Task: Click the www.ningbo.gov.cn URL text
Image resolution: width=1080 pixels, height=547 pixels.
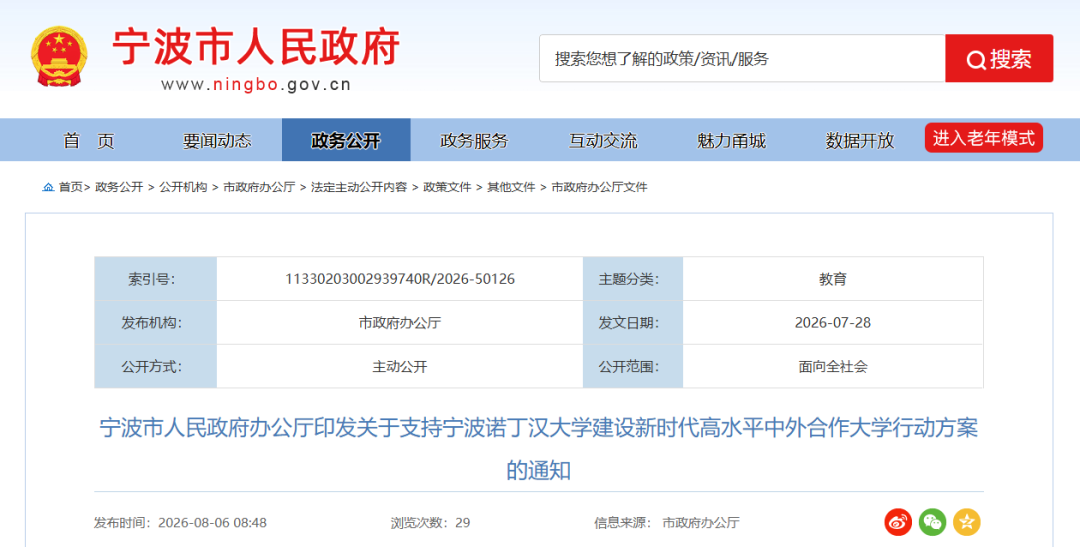Action: 256,85
